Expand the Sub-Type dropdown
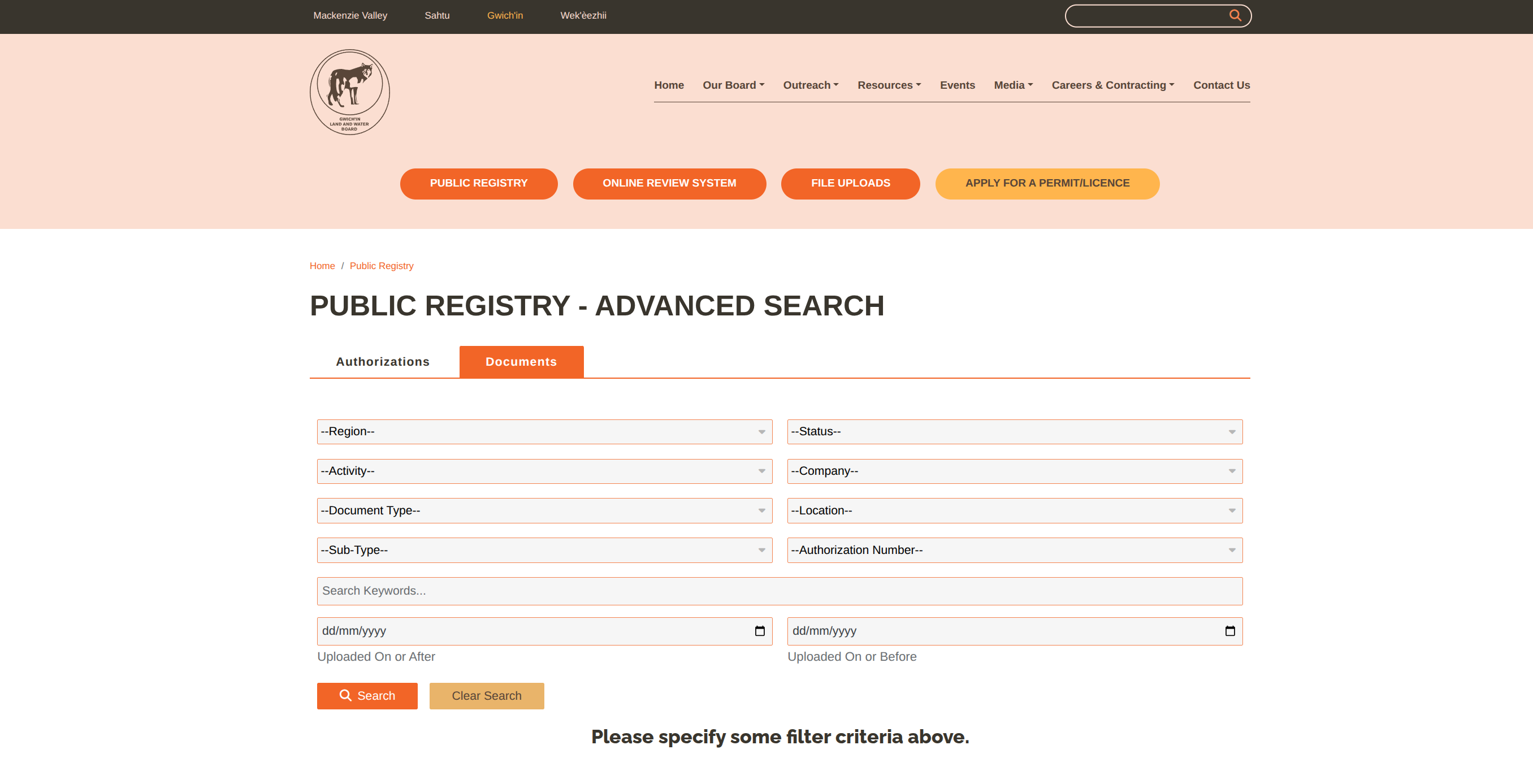 (544, 550)
